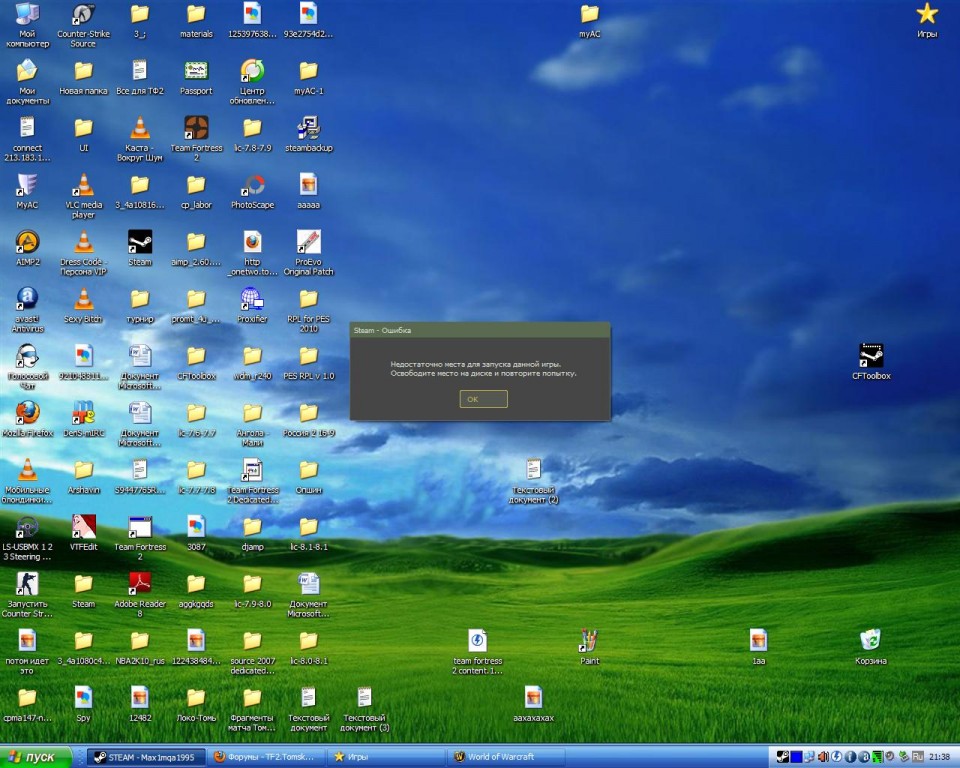Screen dimensions: 960x768
Task: Open the Все для ТФ2 text file
Action: 140,78
